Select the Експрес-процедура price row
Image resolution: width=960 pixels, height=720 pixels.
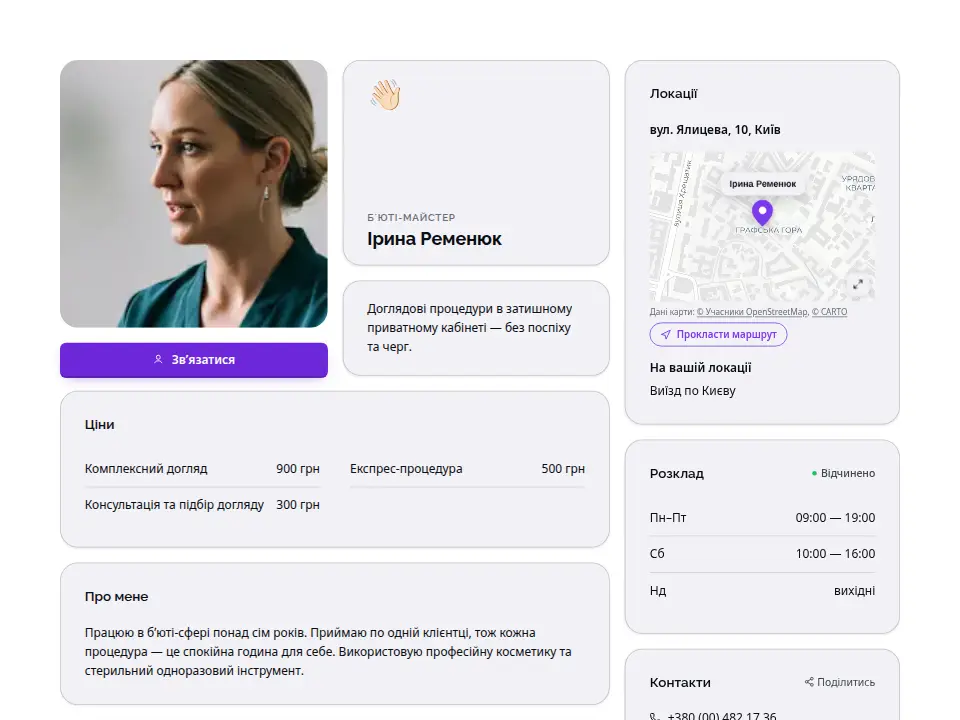point(467,469)
